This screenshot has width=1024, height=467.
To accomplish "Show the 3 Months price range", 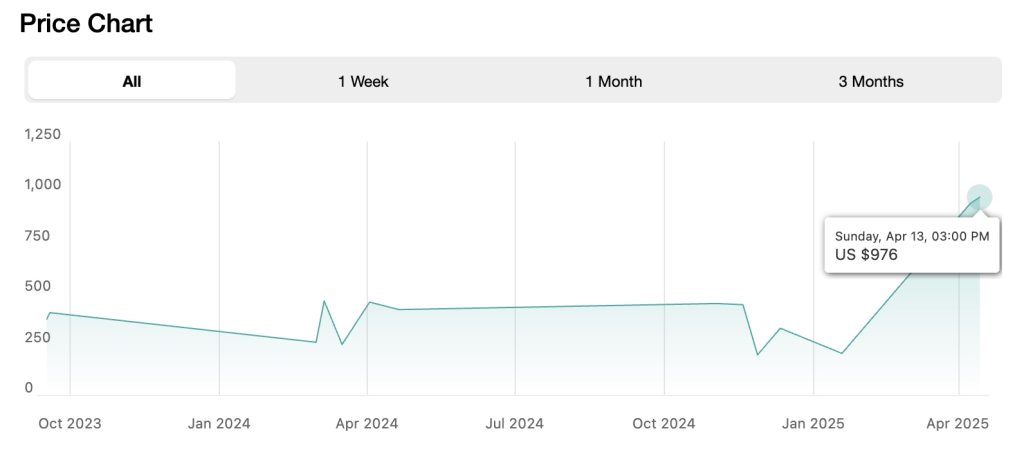I will click(x=870, y=81).
